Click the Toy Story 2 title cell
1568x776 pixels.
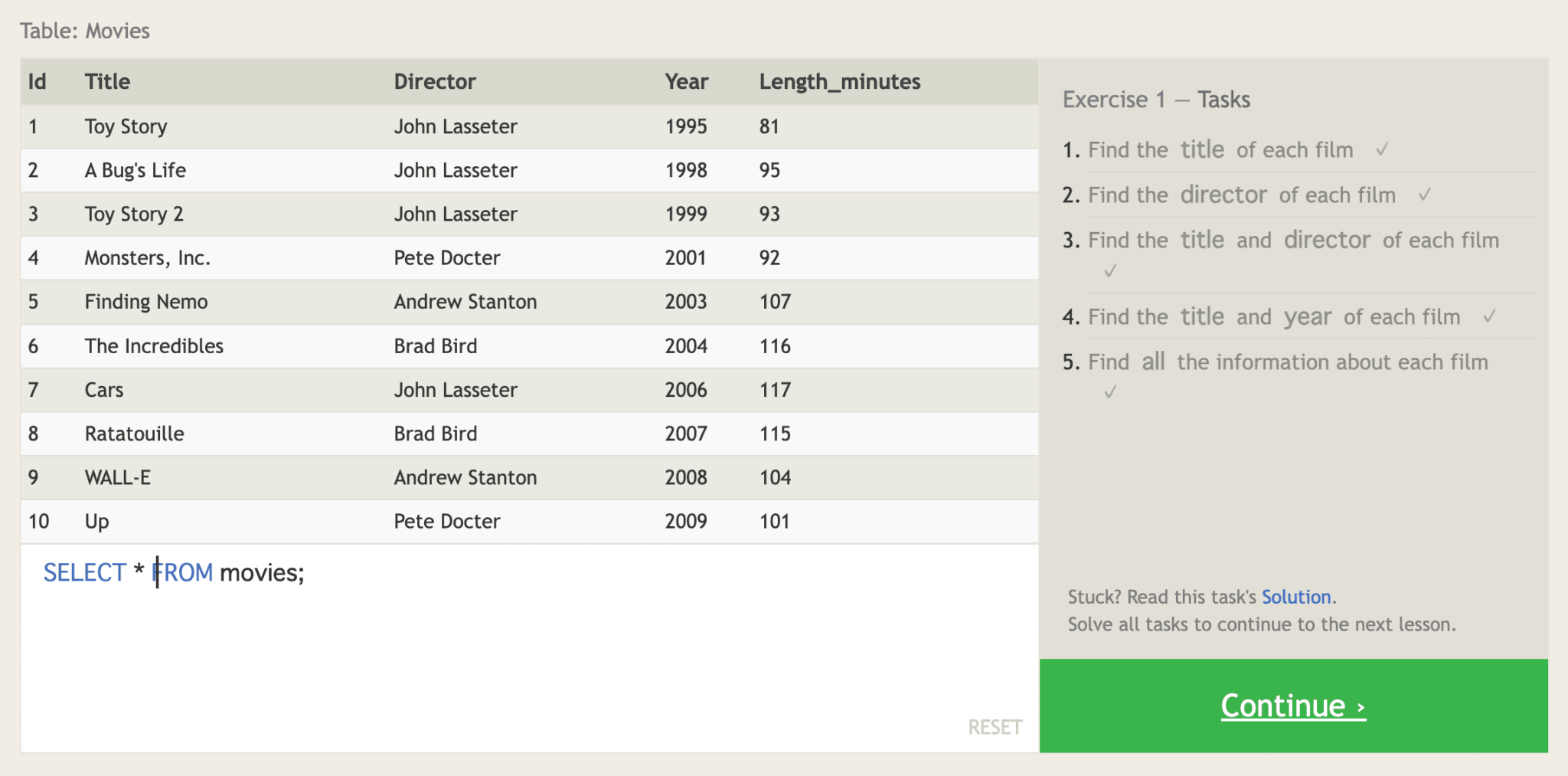134,214
